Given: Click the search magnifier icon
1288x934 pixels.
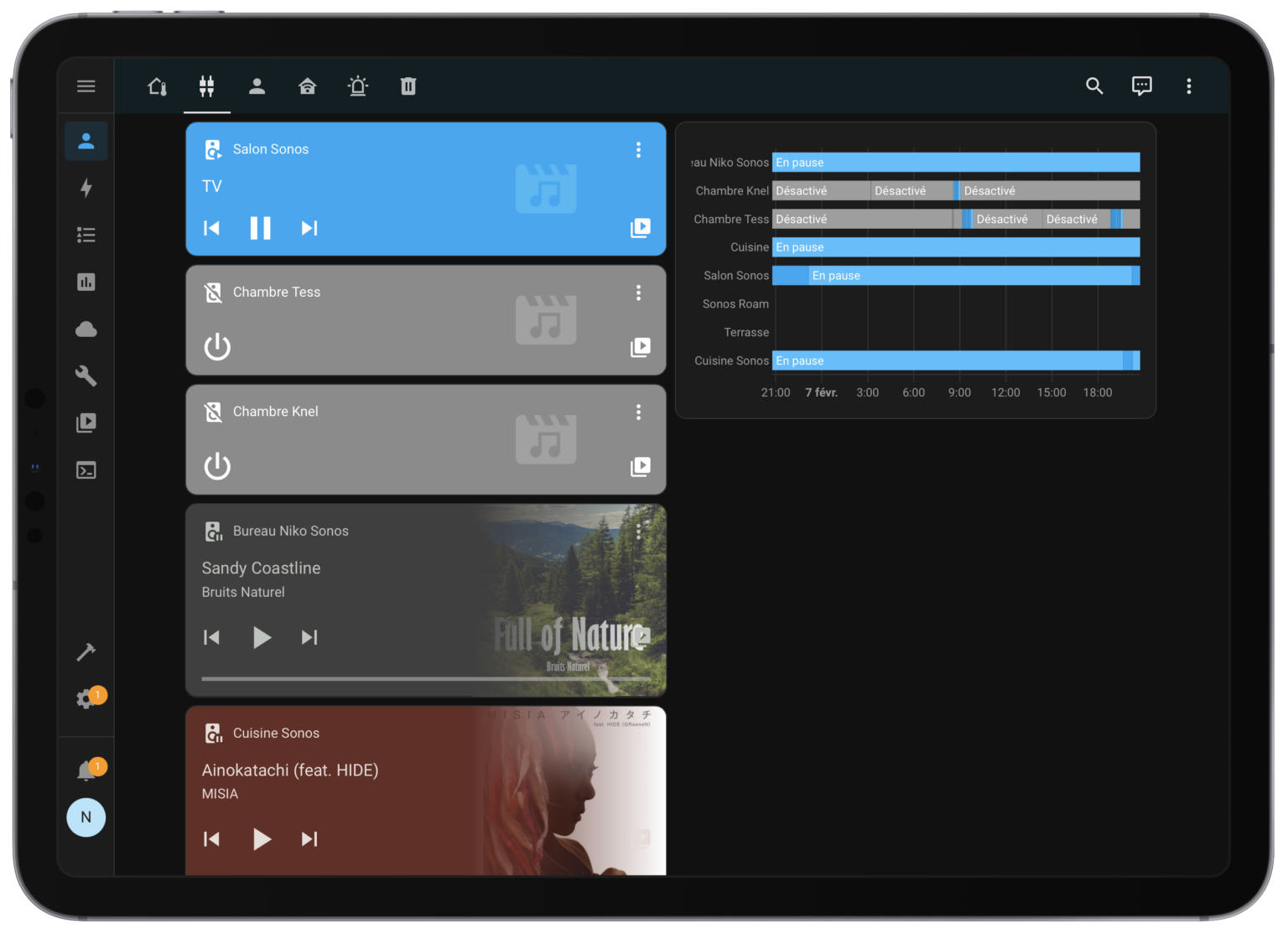Looking at the screenshot, I should pos(1094,86).
